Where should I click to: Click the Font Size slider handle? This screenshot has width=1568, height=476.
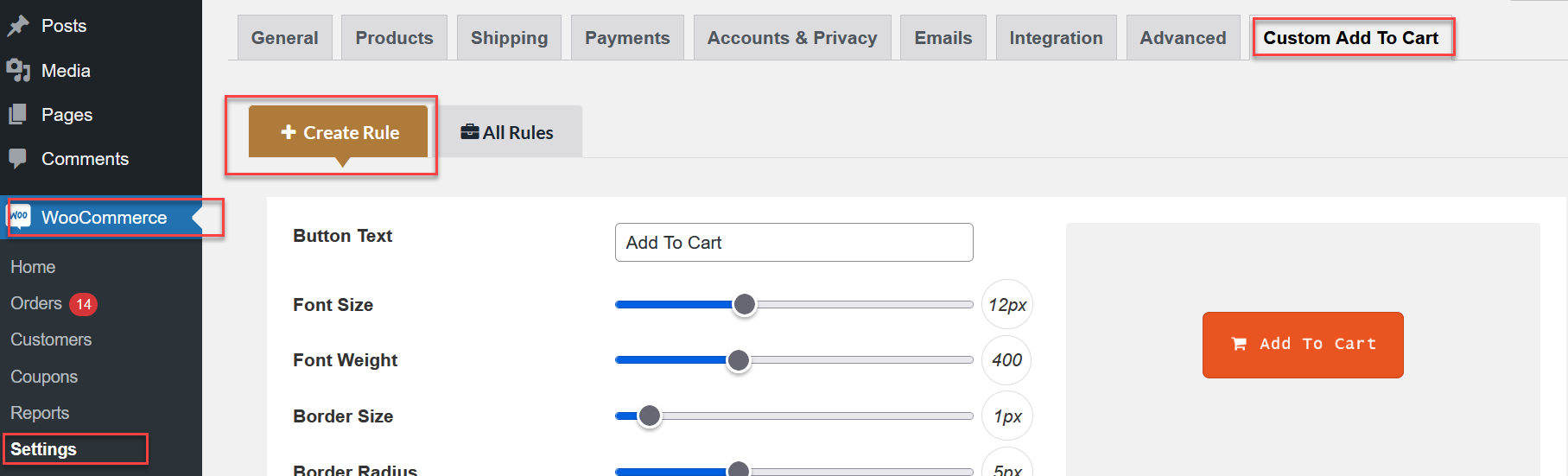click(744, 304)
